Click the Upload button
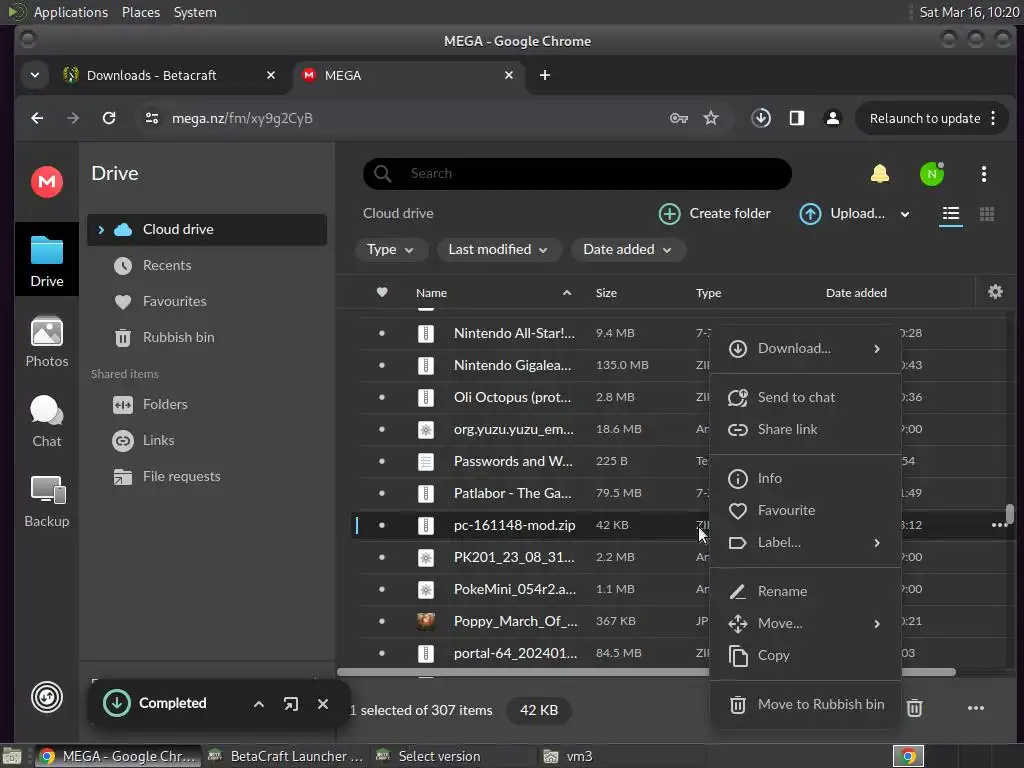This screenshot has height=768, width=1024. click(842, 214)
